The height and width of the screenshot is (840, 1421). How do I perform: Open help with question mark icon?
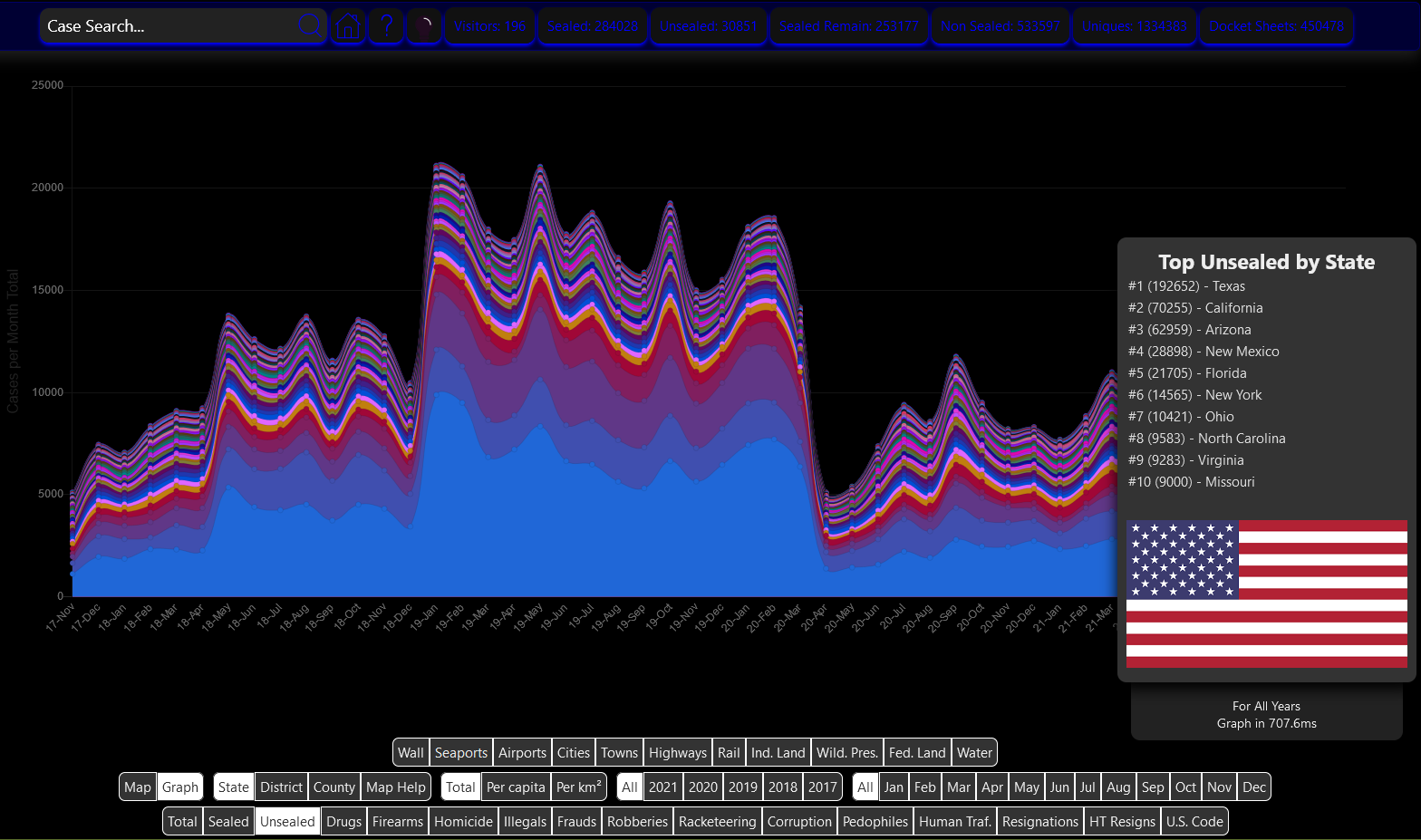386,26
